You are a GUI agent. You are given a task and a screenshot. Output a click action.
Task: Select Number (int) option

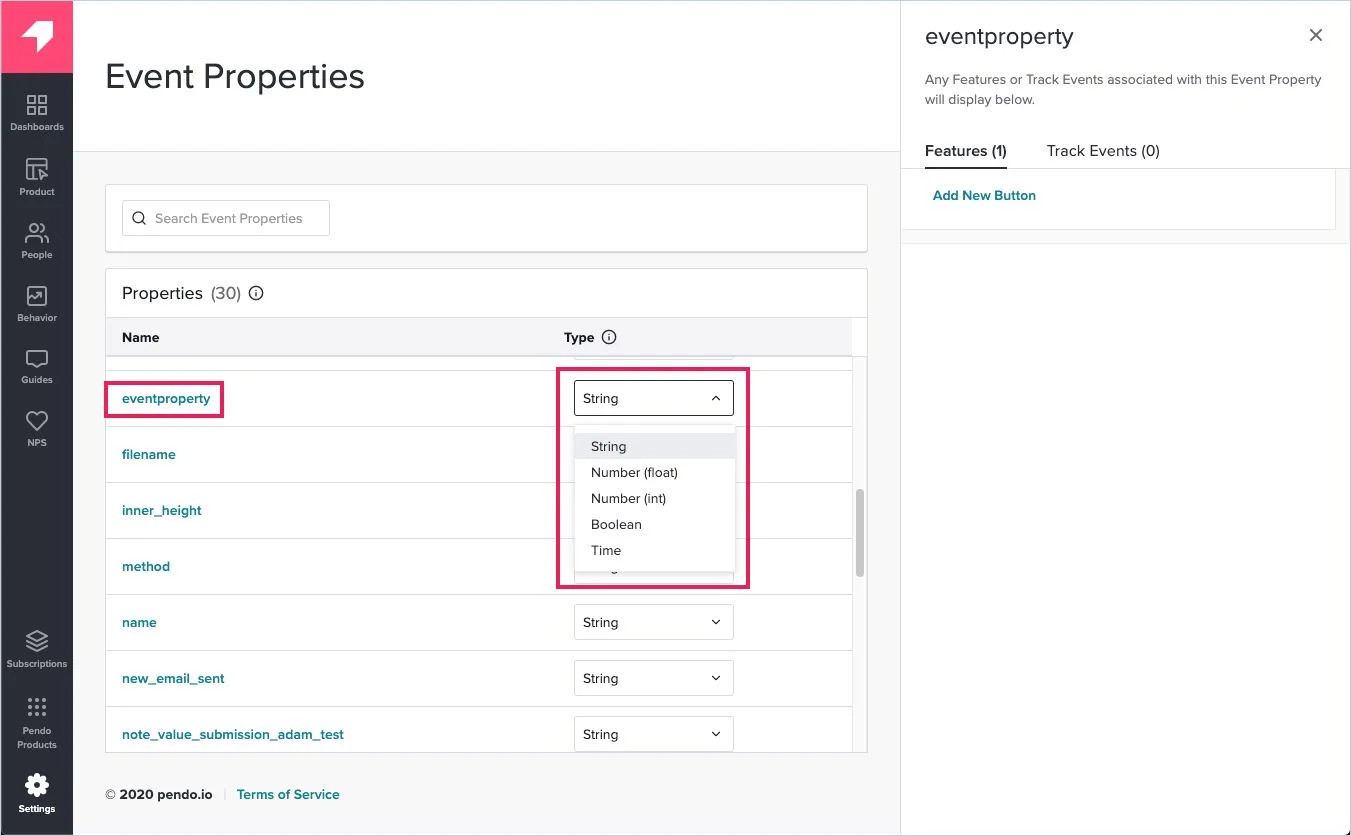(654, 498)
